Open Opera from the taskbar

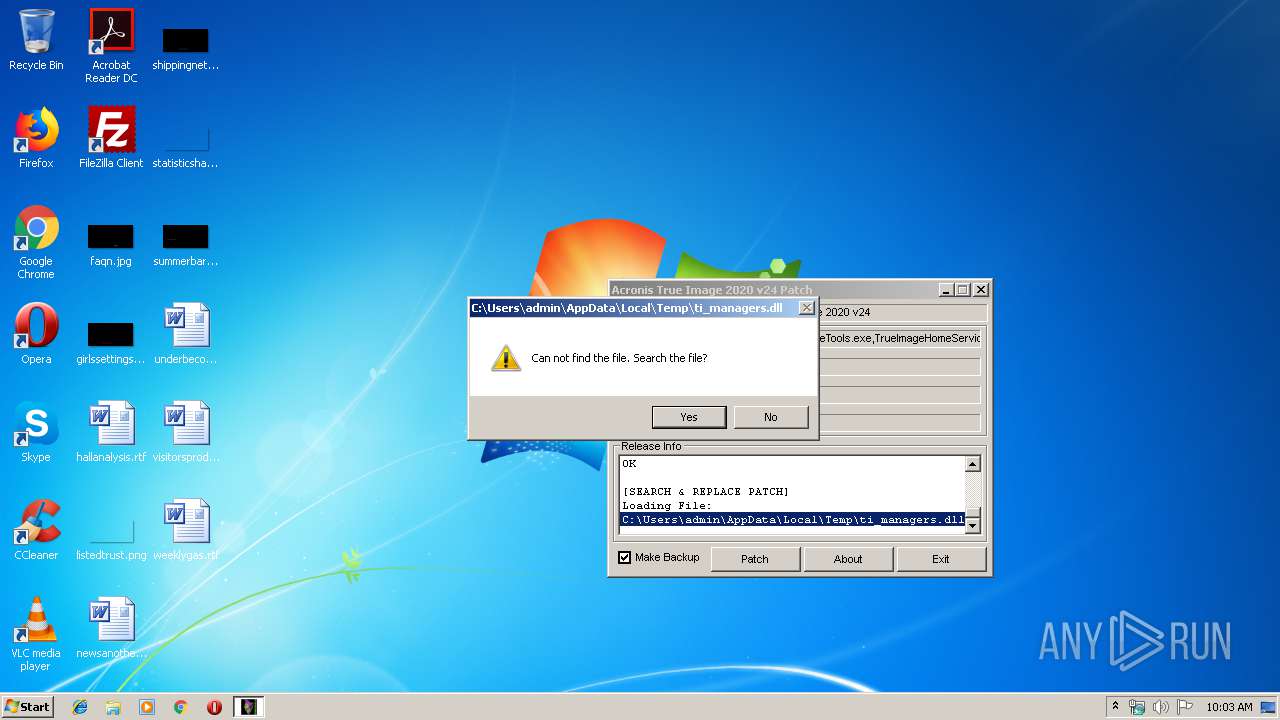click(214, 707)
